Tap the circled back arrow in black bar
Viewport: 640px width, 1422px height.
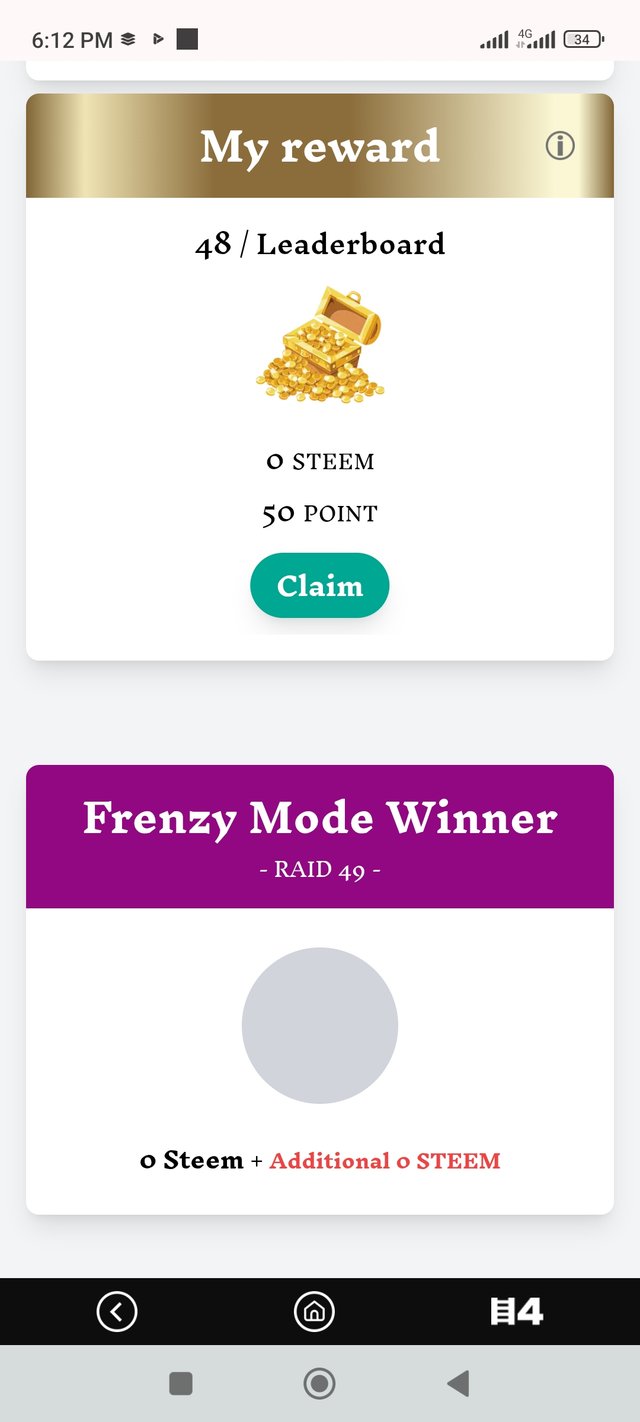pyautogui.click(x=117, y=1311)
